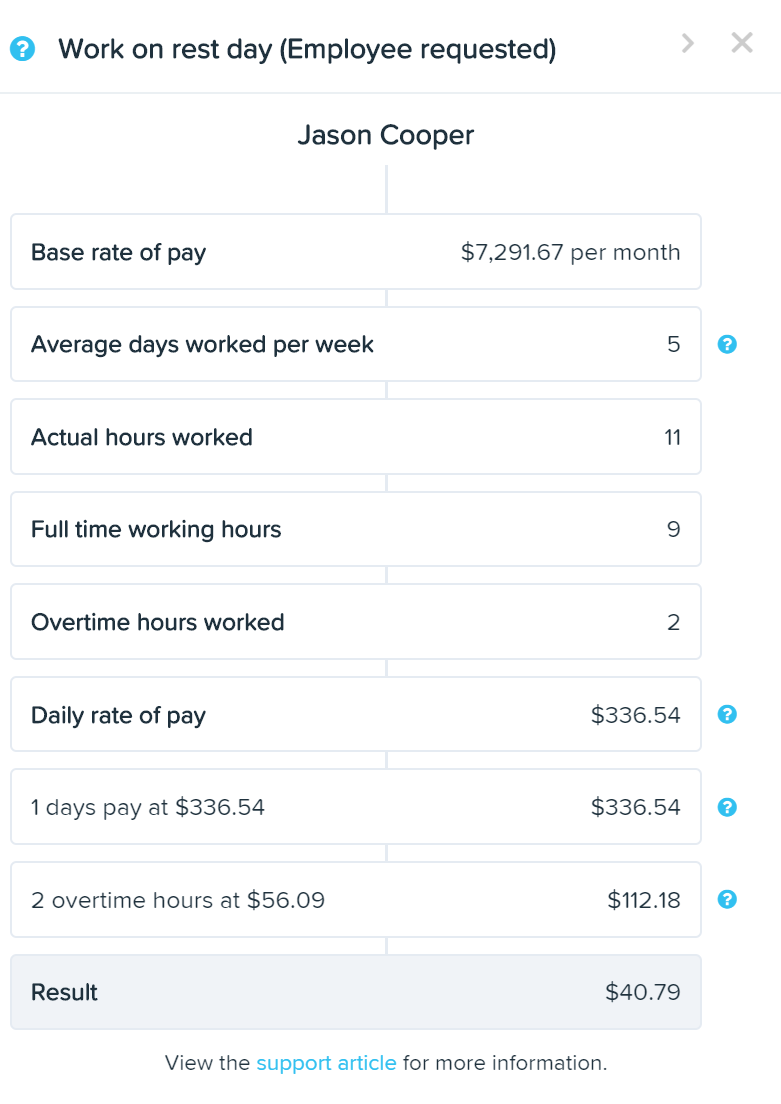Click help icon for 1 days pay row
The image size is (781, 1104).
pos(727,808)
